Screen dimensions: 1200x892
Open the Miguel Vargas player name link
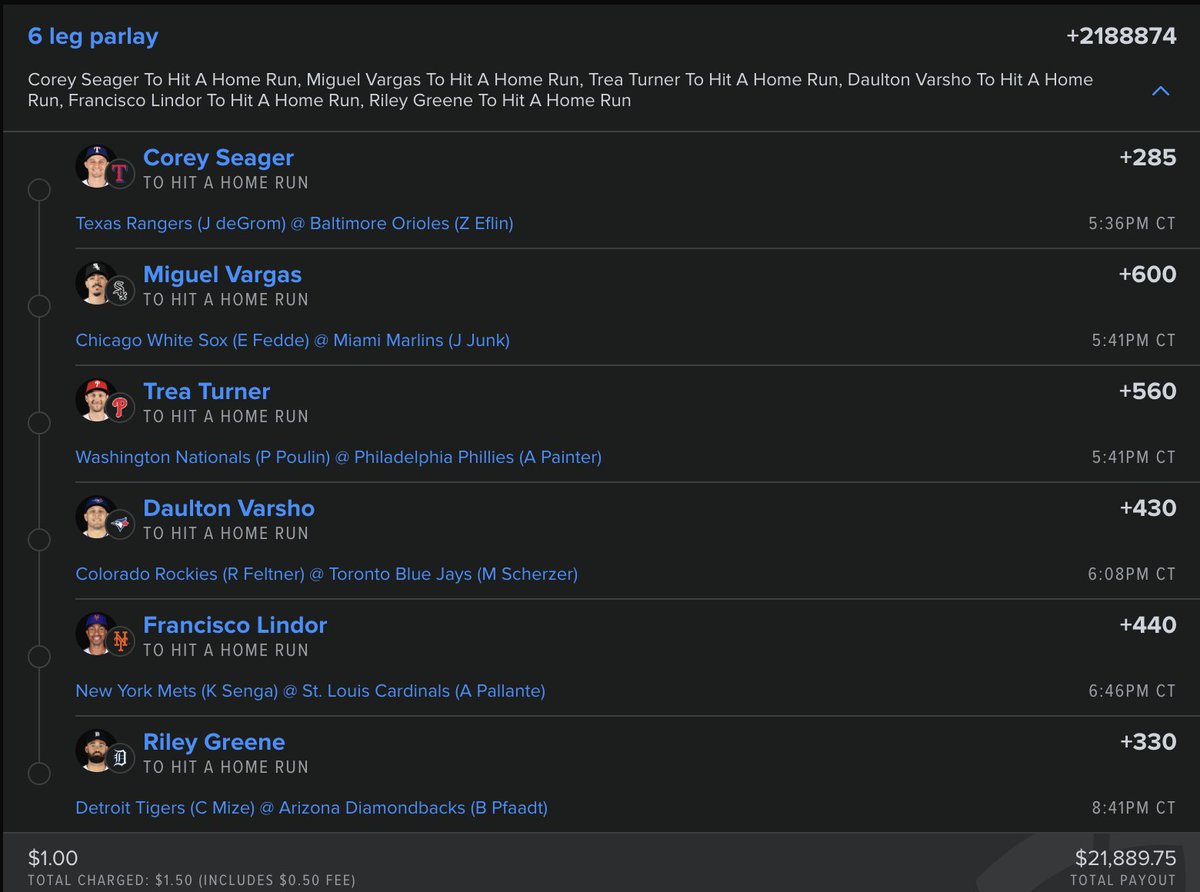click(x=222, y=275)
